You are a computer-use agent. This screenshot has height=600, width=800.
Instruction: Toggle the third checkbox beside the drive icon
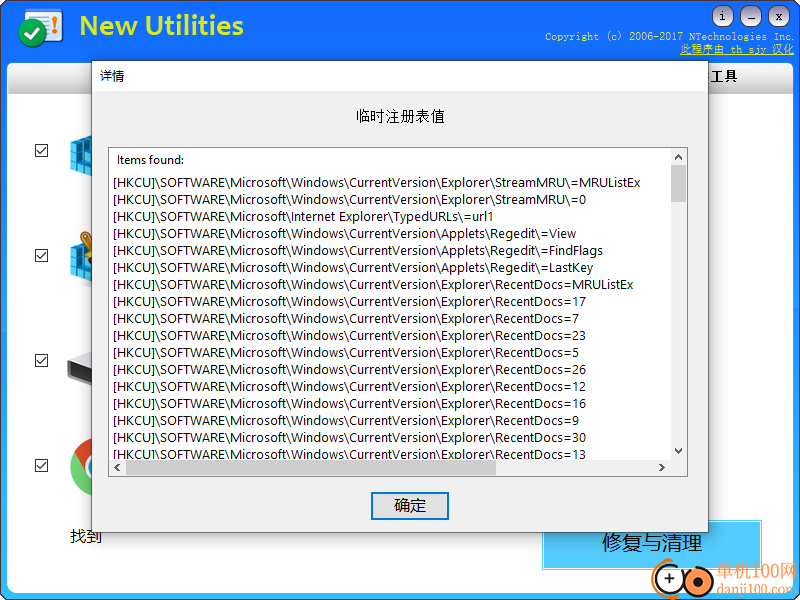tap(41, 360)
